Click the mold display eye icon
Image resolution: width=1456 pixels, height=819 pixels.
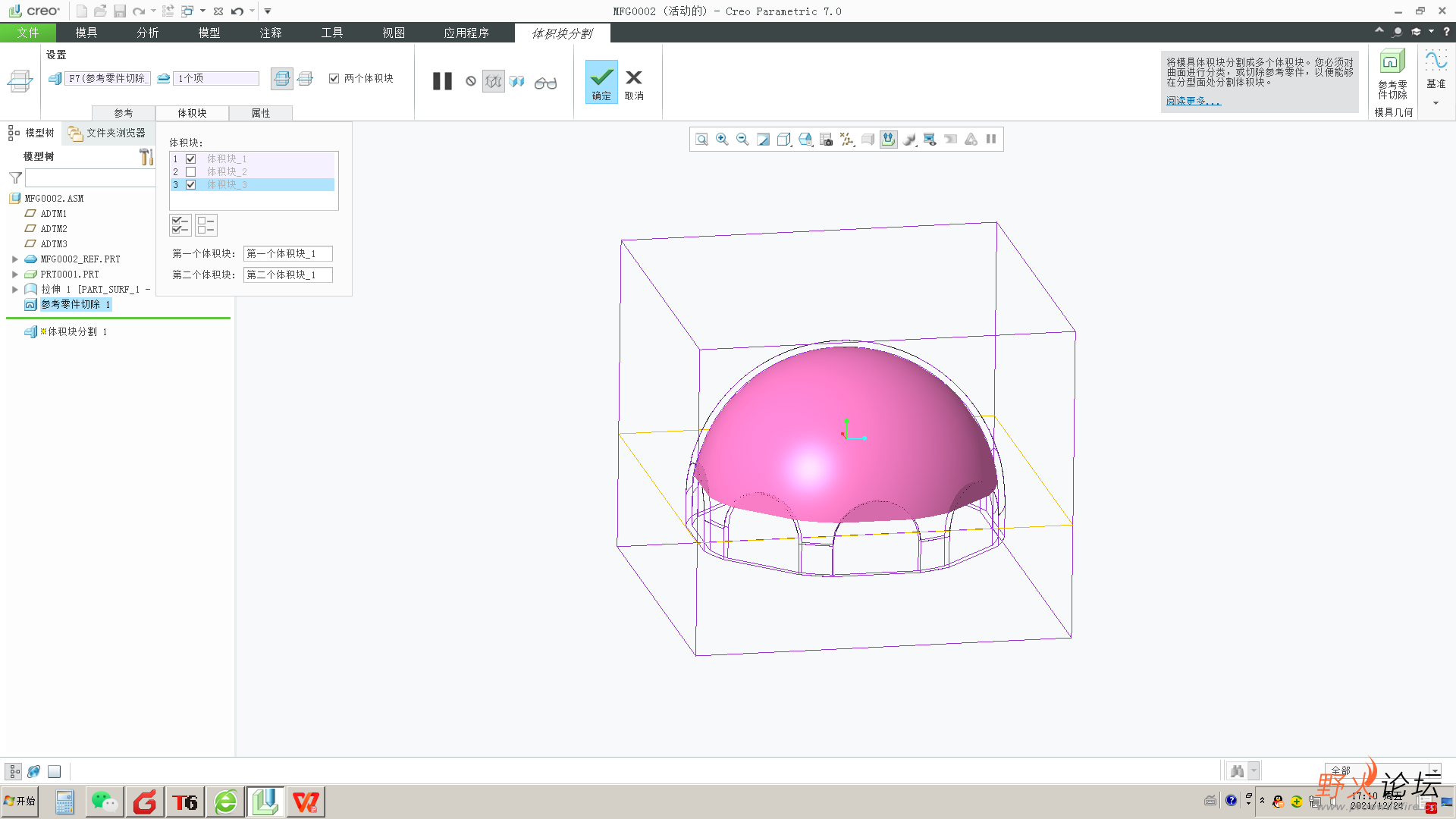[930, 140]
